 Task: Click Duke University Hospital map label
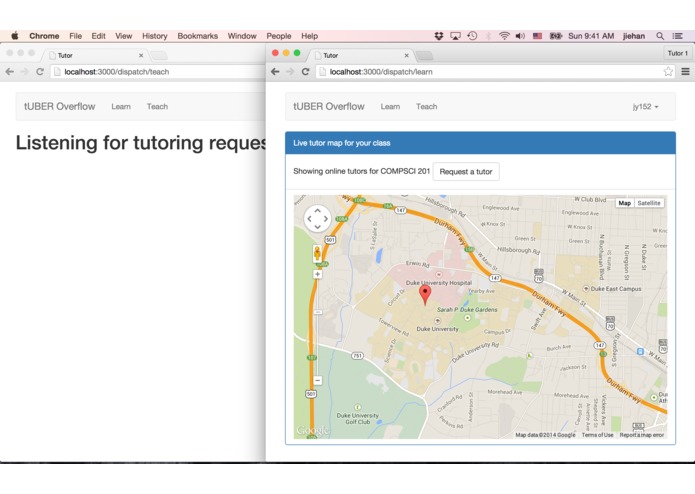(439, 283)
